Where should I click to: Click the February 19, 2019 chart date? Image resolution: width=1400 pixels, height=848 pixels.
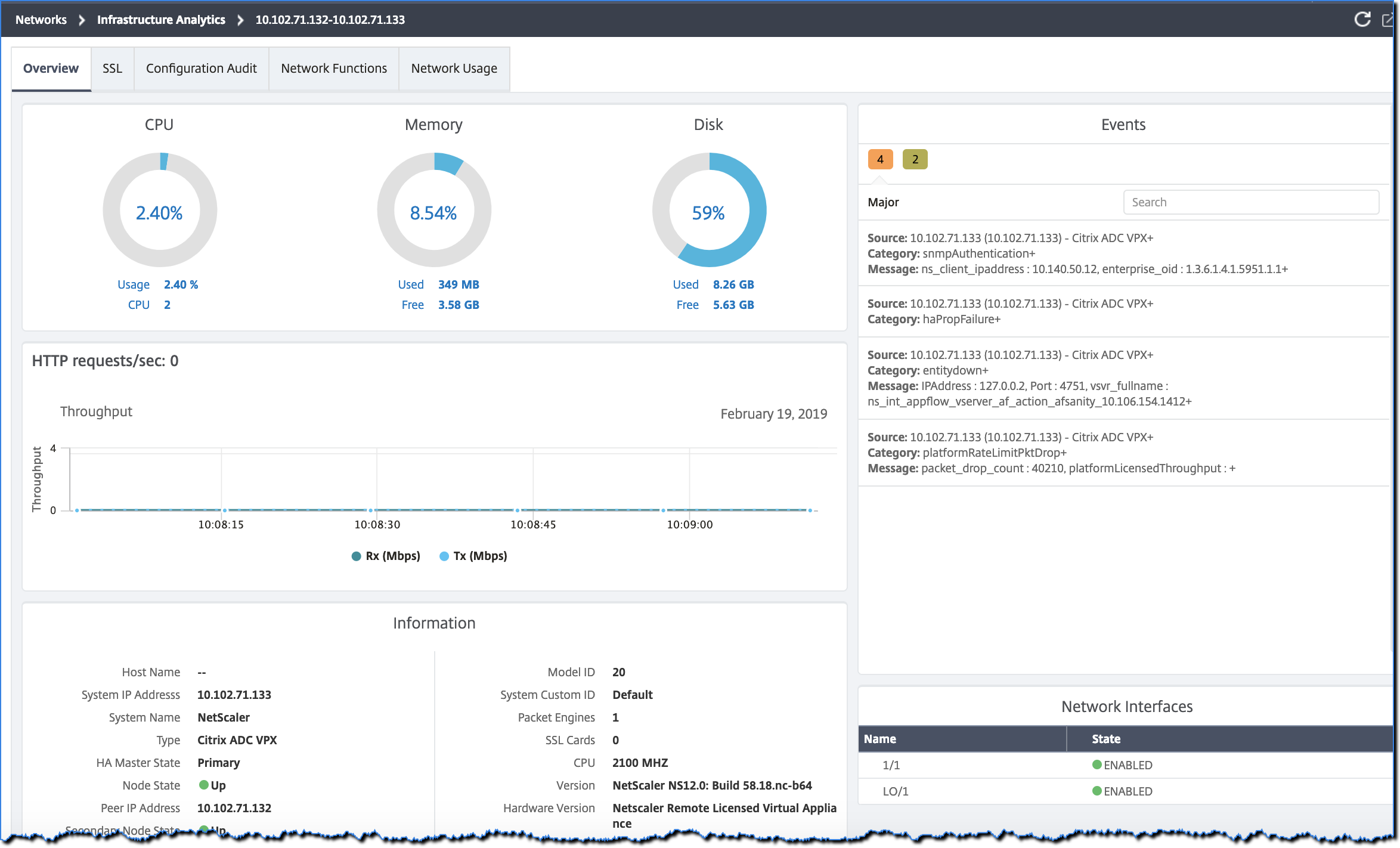(x=773, y=414)
